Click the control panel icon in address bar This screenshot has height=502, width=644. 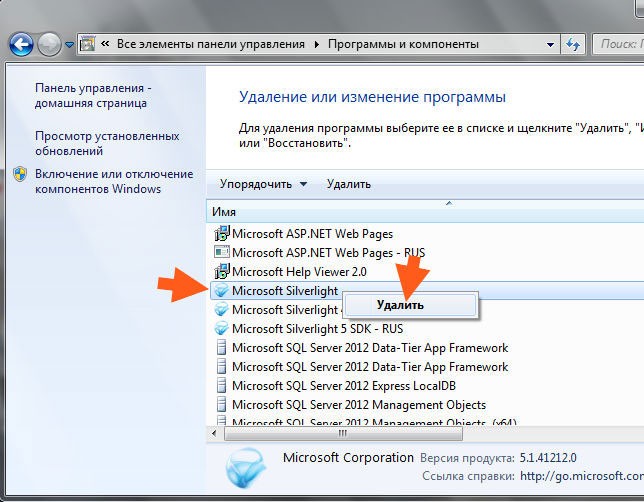(x=87, y=44)
